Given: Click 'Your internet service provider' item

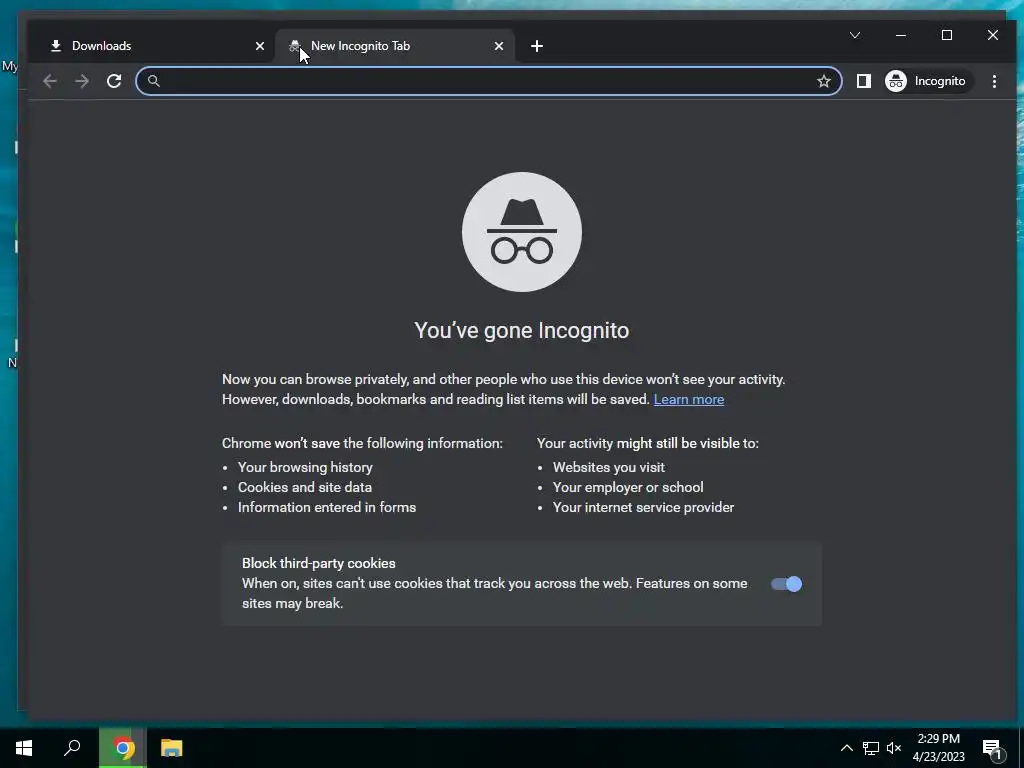Looking at the screenshot, I should click(643, 507).
